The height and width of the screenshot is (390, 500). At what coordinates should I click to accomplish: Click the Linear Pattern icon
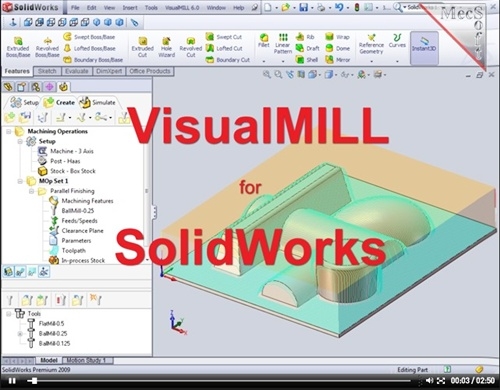click(x=283, y=44)
